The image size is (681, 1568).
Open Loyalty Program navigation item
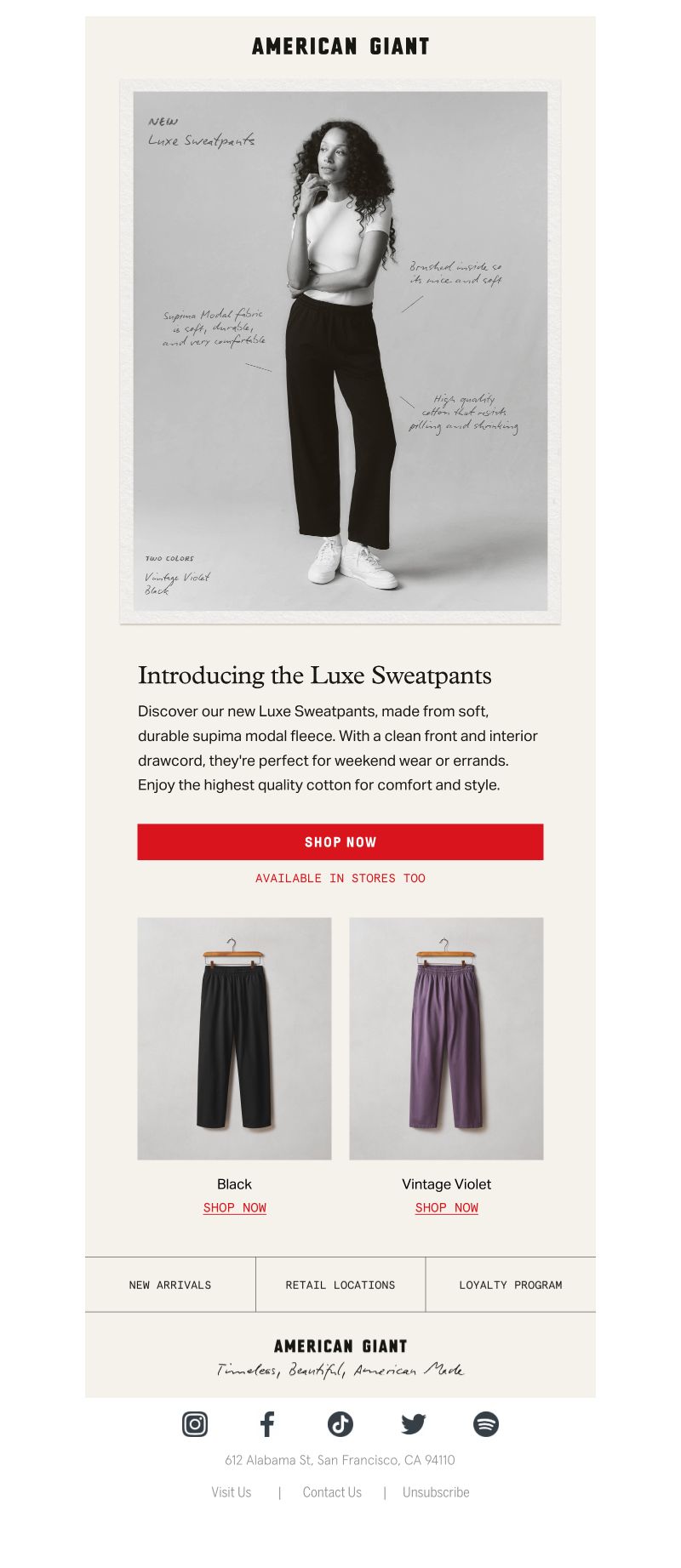point(511,1285)
